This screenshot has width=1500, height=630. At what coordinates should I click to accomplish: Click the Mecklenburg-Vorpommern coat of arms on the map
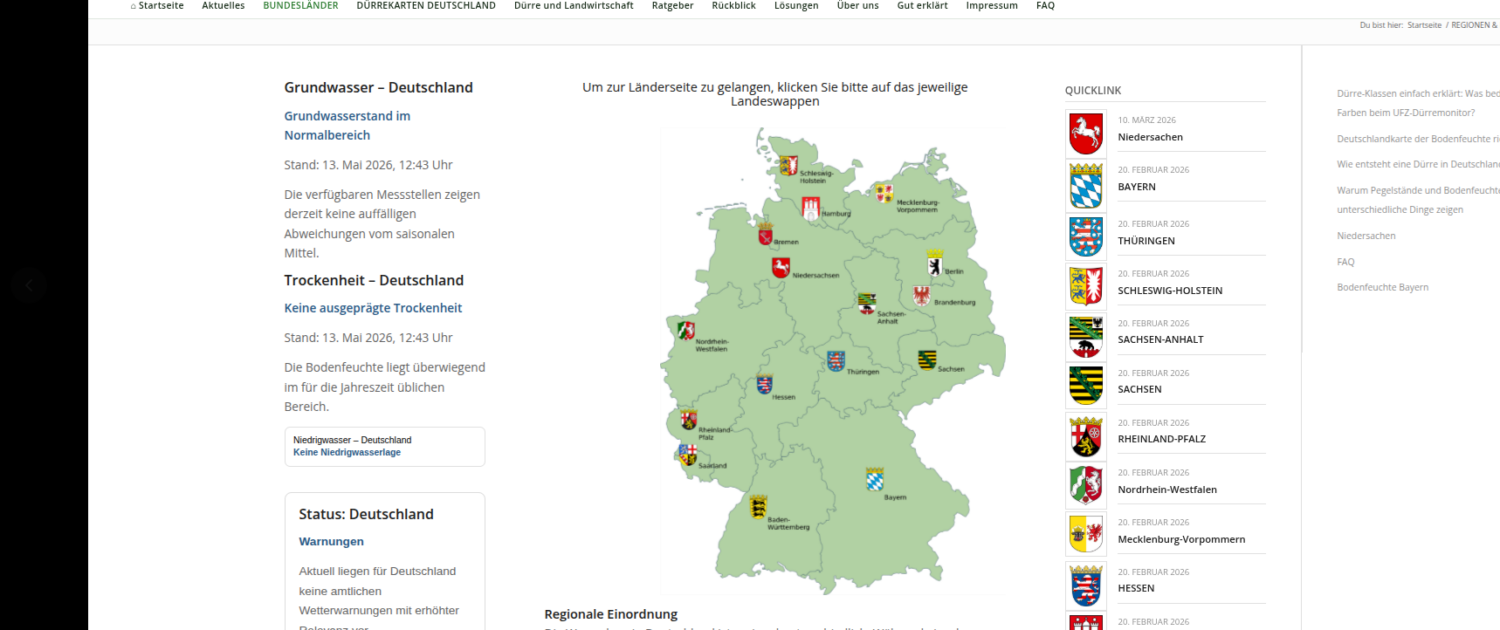pos(884,193)
